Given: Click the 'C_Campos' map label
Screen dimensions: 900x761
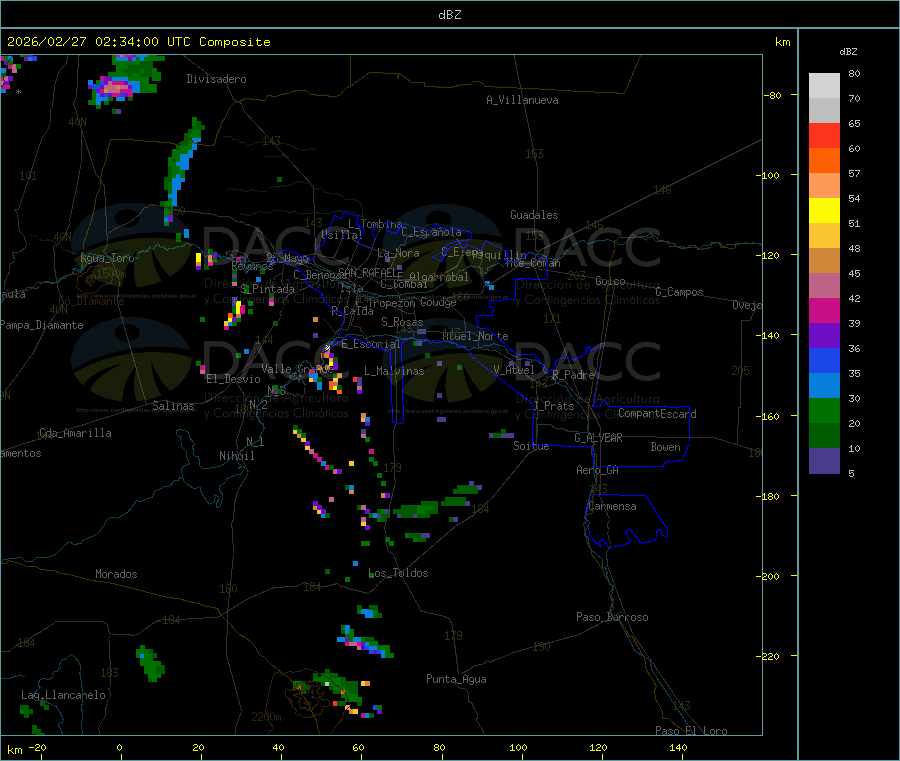Looking at the screenshot, I should (679, 292).
